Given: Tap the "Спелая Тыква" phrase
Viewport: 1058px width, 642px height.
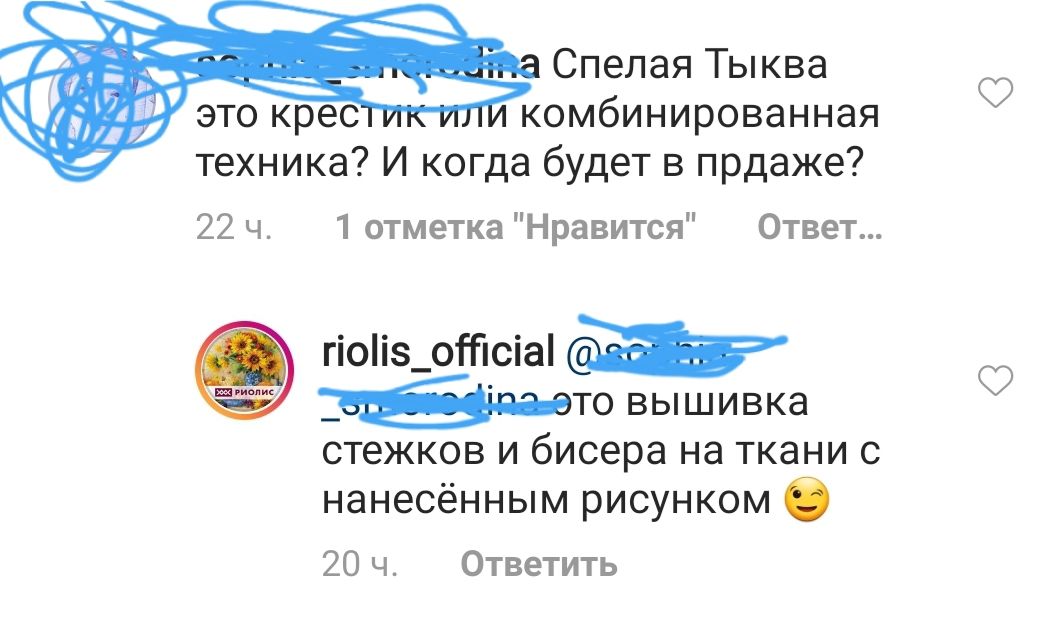Looking at the screenshot, I should click(x=690, y=65).
